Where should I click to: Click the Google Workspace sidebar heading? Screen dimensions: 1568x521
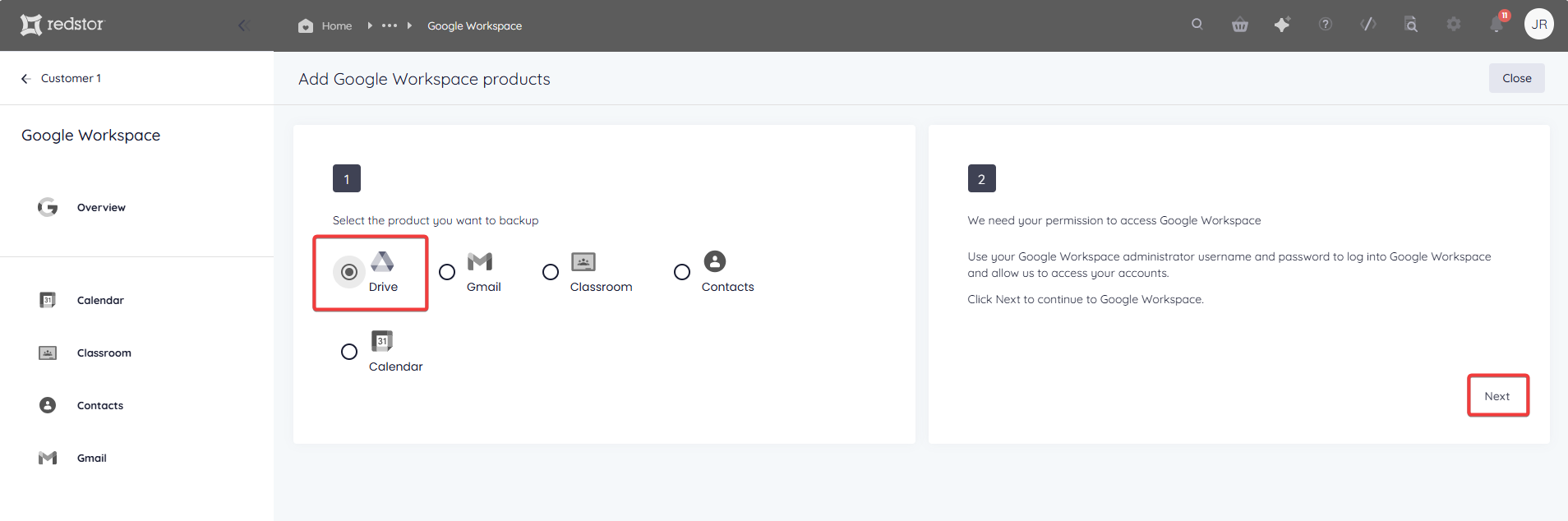click(x=91, y=136)
